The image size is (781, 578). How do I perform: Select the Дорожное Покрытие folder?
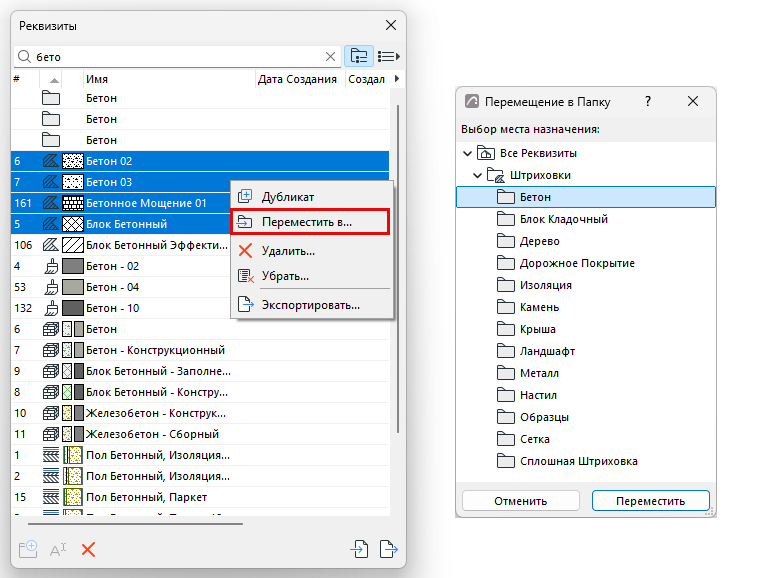(x=577, y=263)
